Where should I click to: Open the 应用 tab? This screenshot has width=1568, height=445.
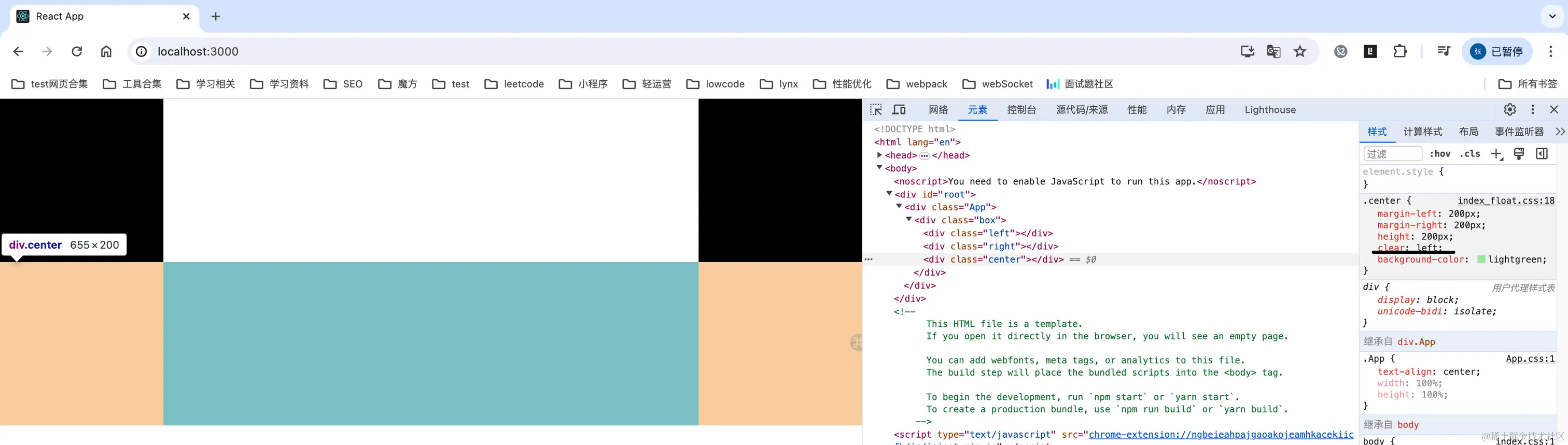[1215, 110]
